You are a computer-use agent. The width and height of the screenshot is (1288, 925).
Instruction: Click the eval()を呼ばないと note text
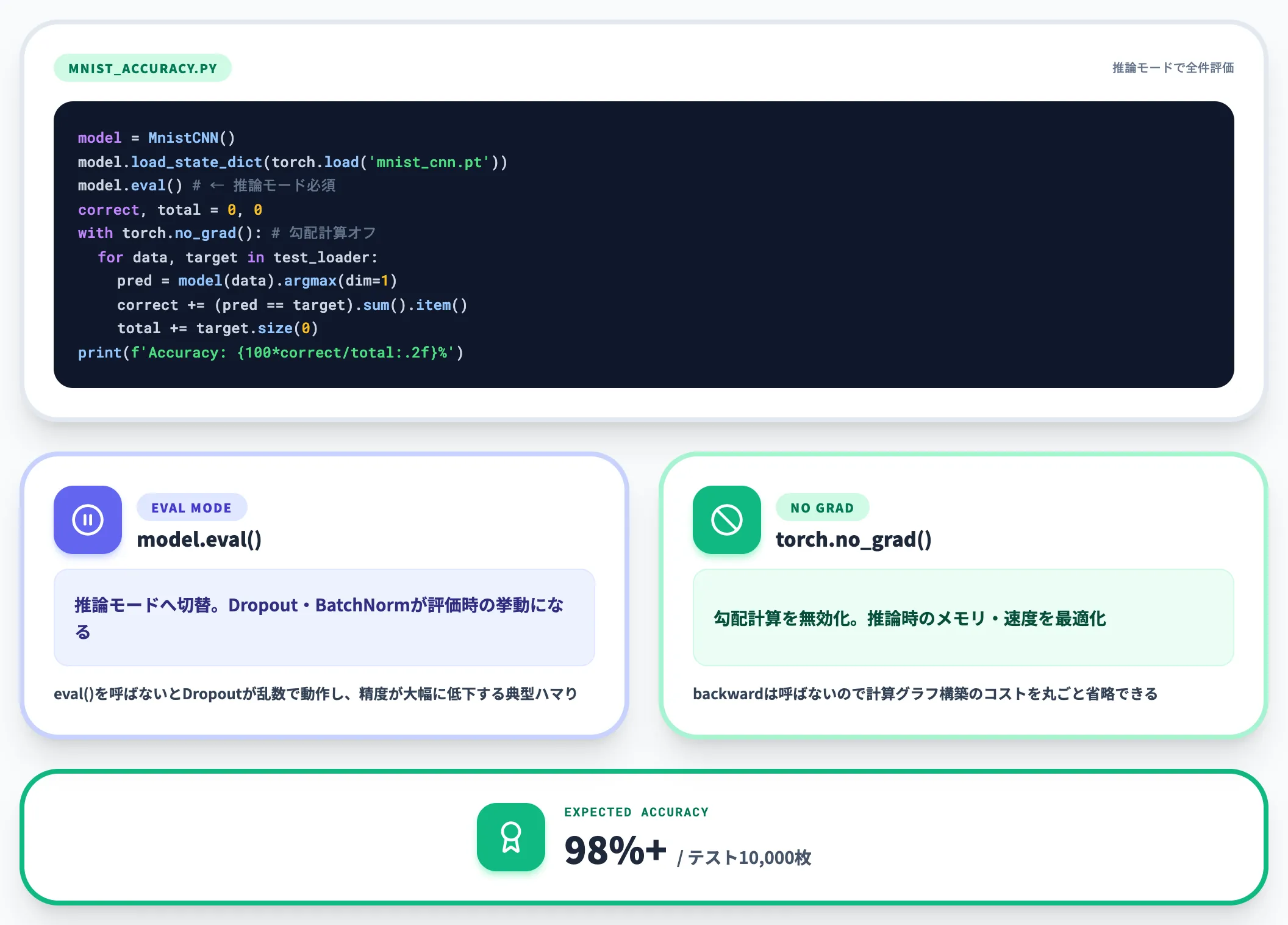point(315,694)
